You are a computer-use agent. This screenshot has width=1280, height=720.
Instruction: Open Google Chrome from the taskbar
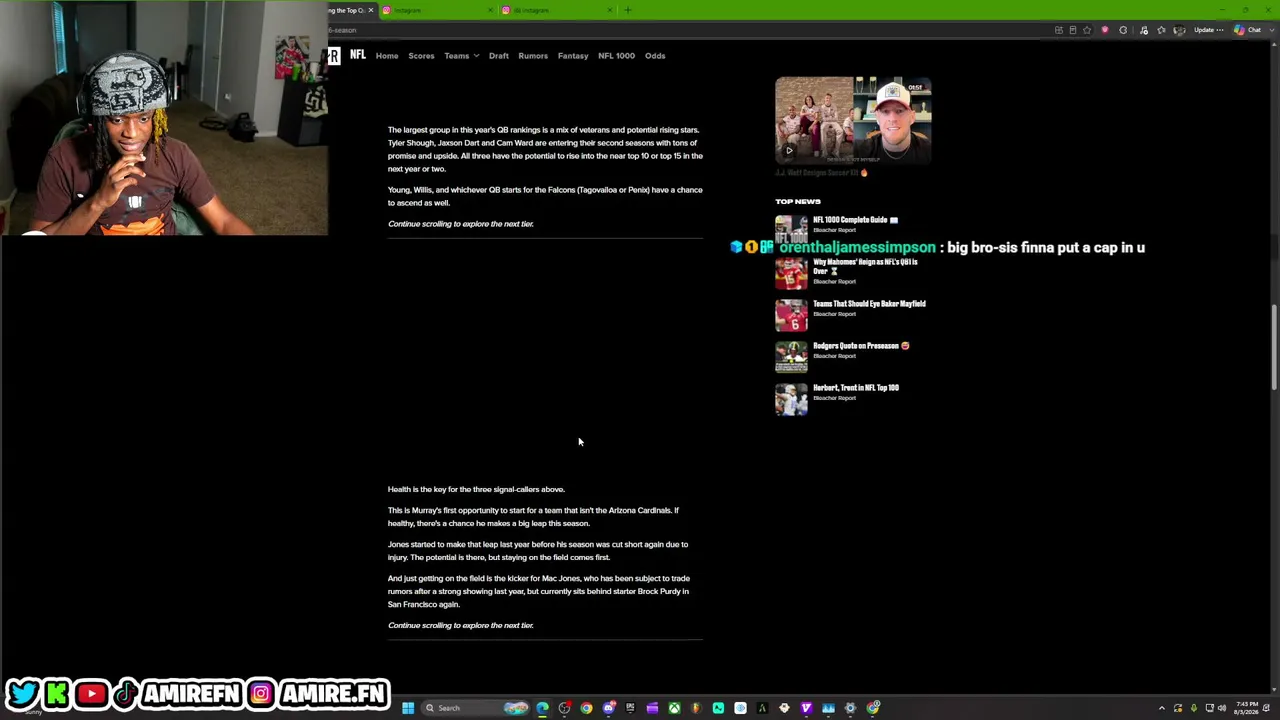point(586,708)
